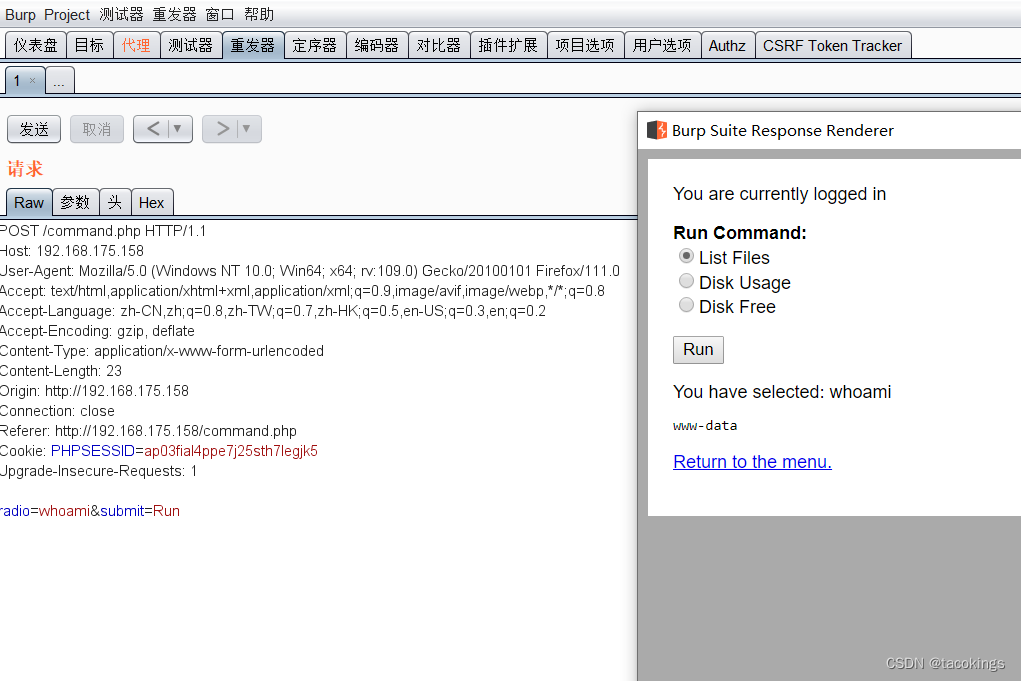Switch to the 编码器 tab
The height and width of the screenshot is (681, 1021).
377,46
